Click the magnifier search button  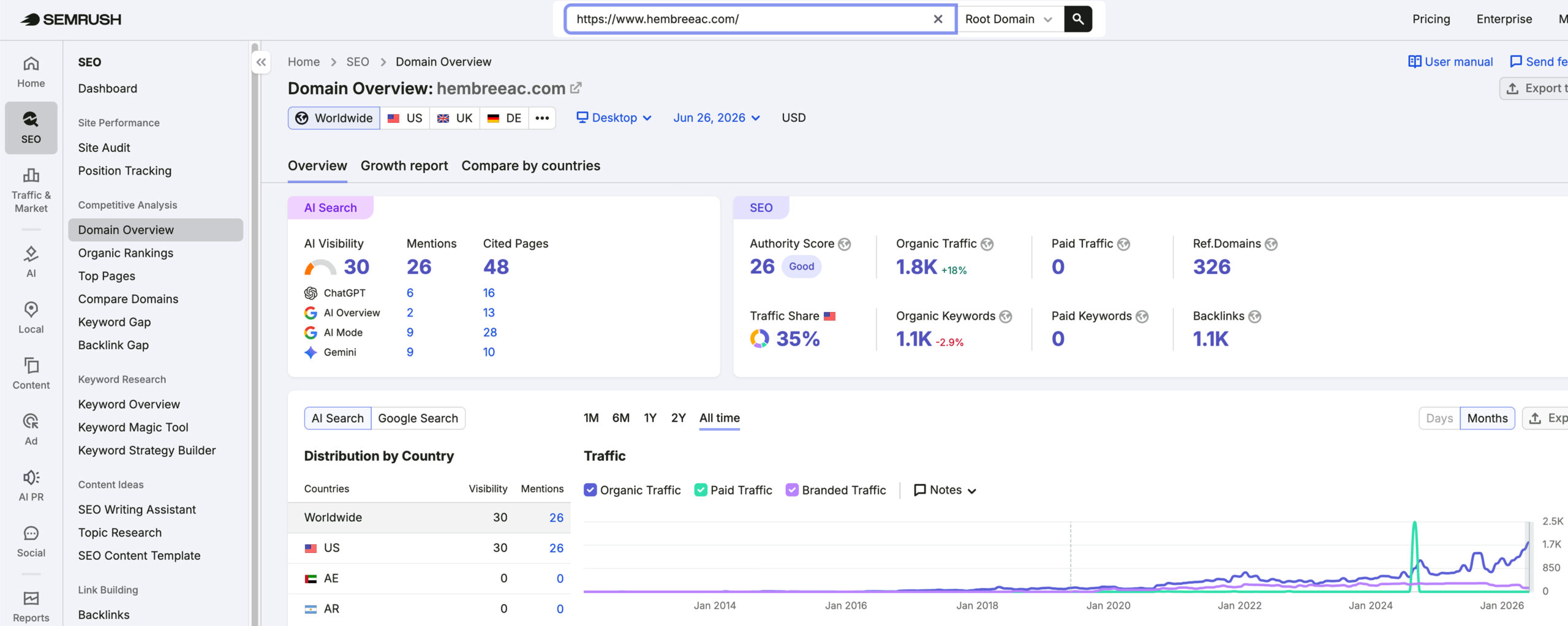[1078, 19]
